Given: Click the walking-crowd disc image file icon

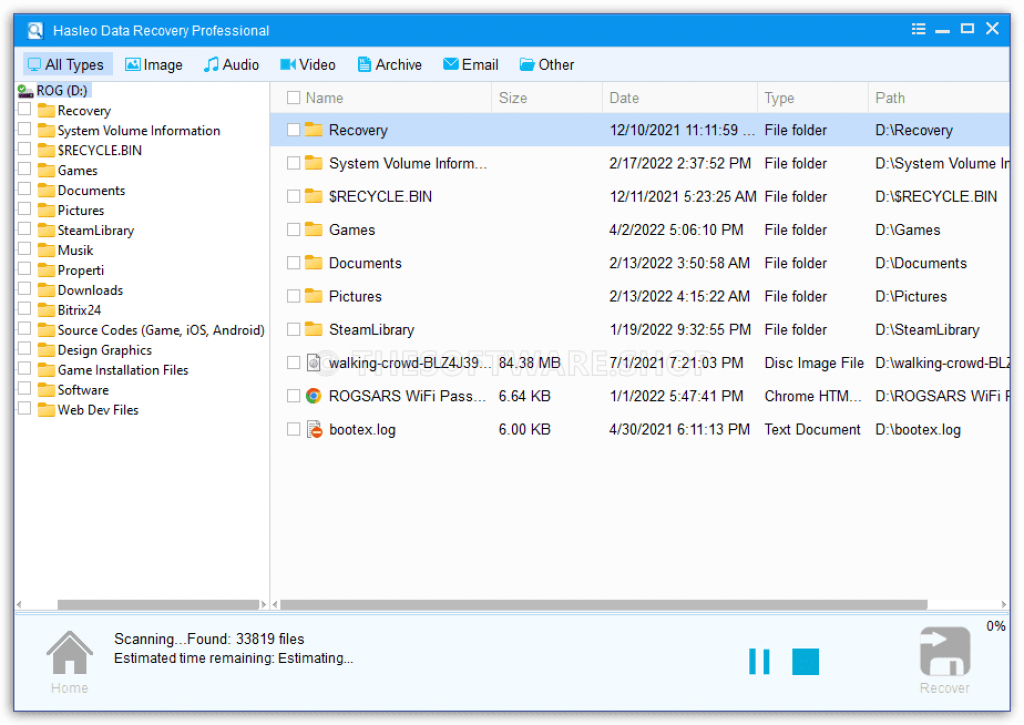Looking at the screenshot, I should 313,362.
